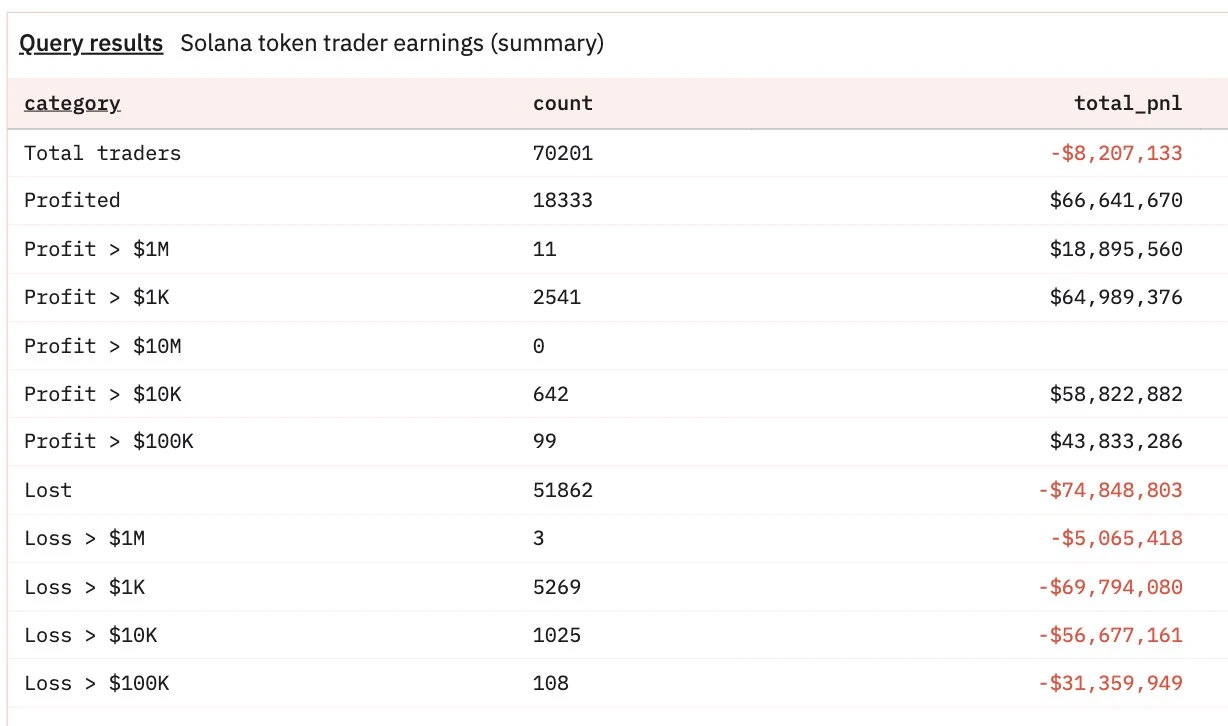Click the Lost row category cell
The height and width of the screenshot is (726, 1228).
pyautogui.click(x=48, y=490)
